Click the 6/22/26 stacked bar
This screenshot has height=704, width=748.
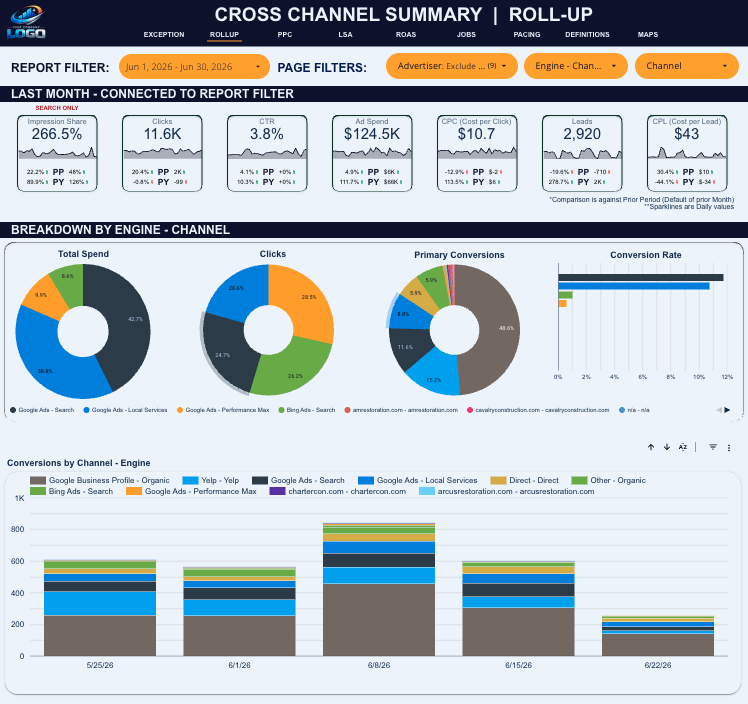[658, 636]
